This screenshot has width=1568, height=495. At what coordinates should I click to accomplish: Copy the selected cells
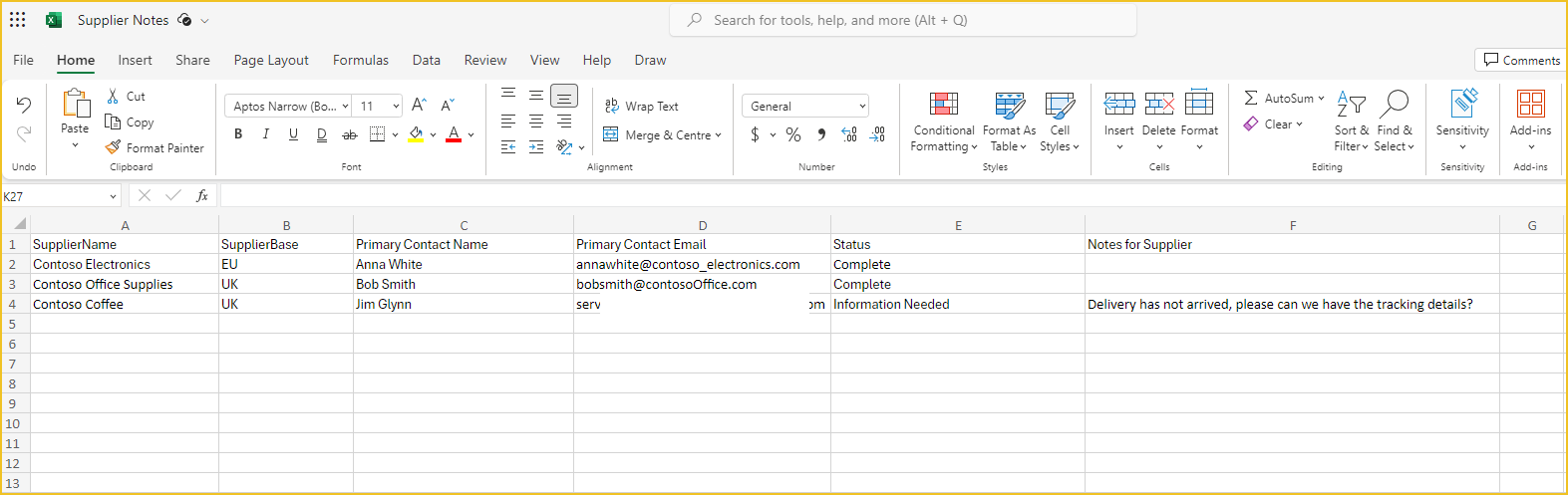(114, 122)
